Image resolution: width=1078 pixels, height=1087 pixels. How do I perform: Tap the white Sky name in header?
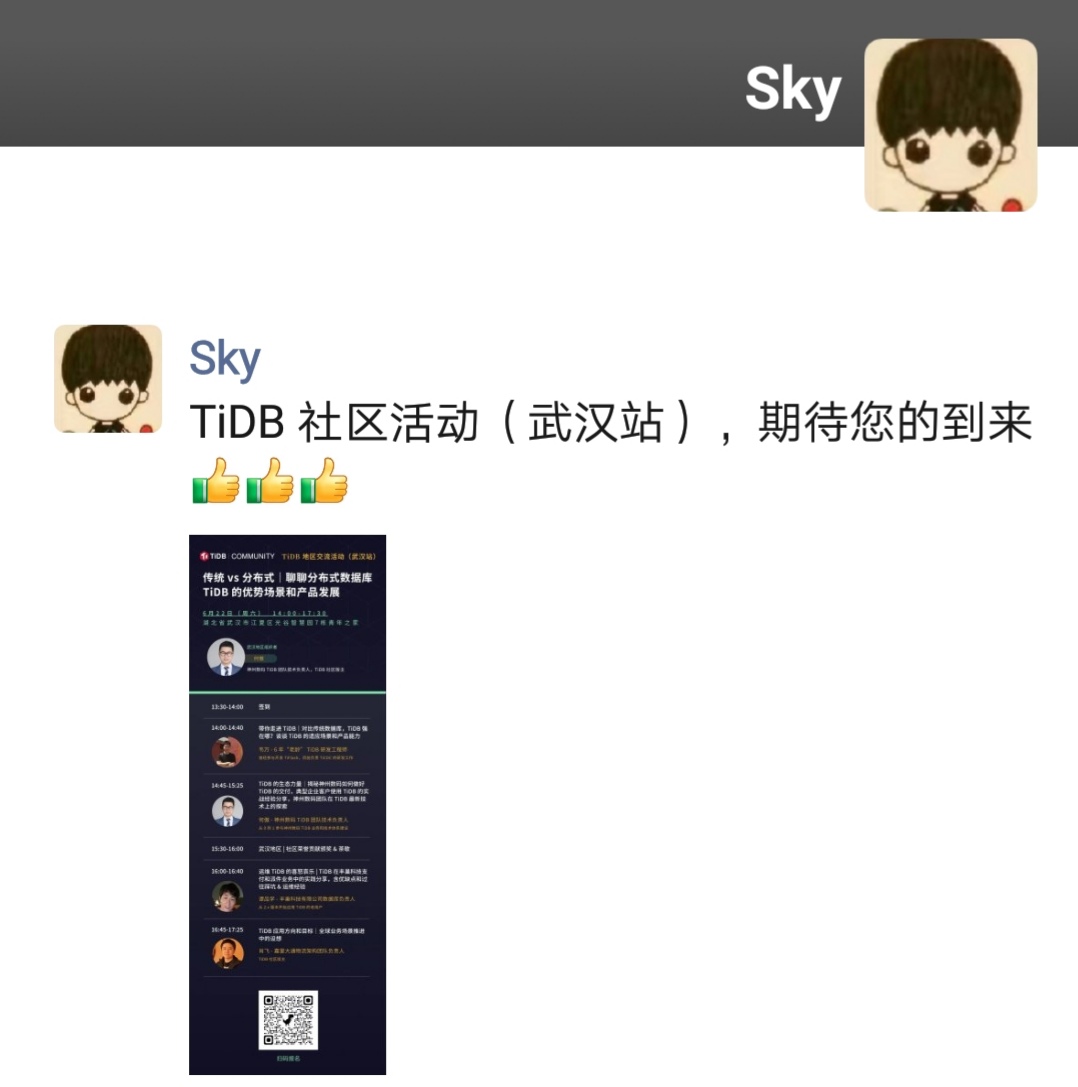pos(793,91)
